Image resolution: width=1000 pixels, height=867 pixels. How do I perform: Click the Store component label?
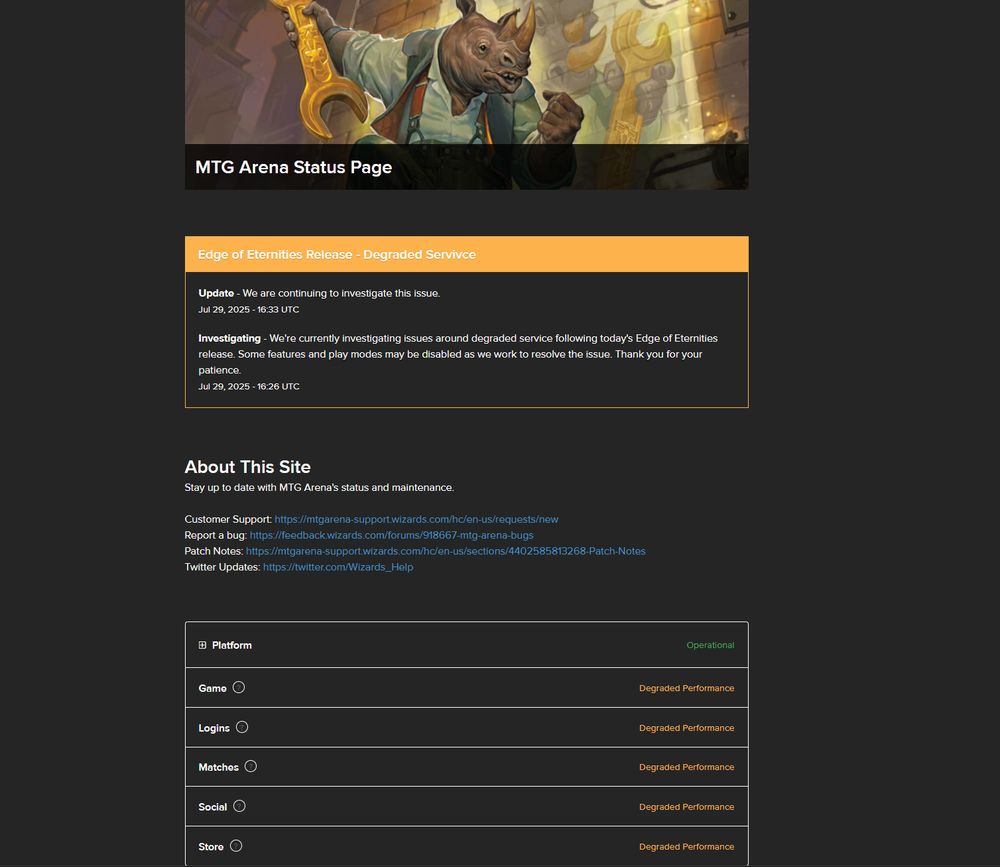(x=210, y=847)
